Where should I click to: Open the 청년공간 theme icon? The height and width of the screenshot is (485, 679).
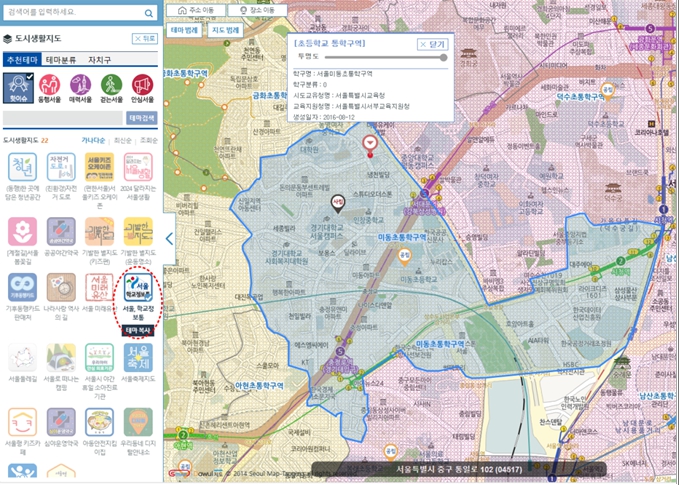(x=22, y=167)
